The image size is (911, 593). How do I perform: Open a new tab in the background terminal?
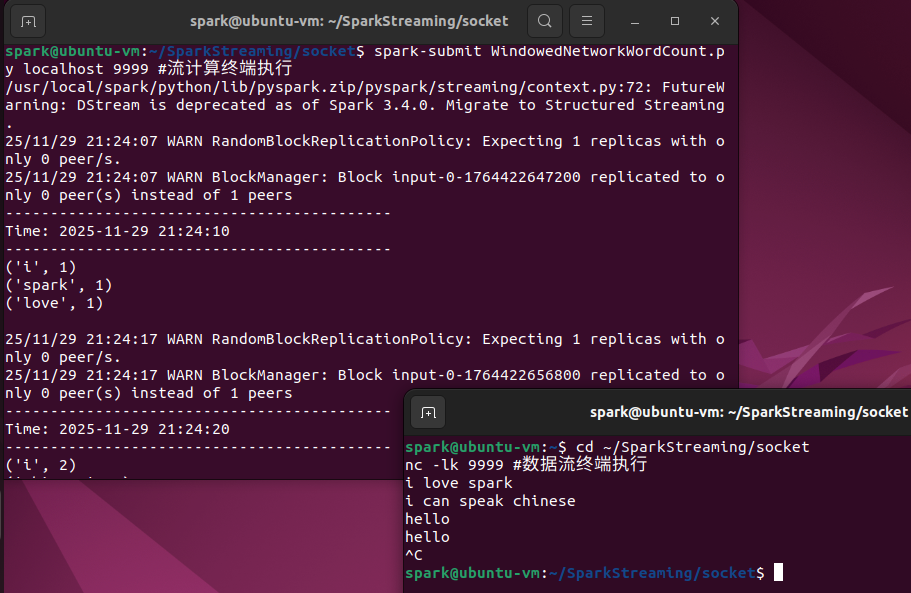tap(27, 20)
